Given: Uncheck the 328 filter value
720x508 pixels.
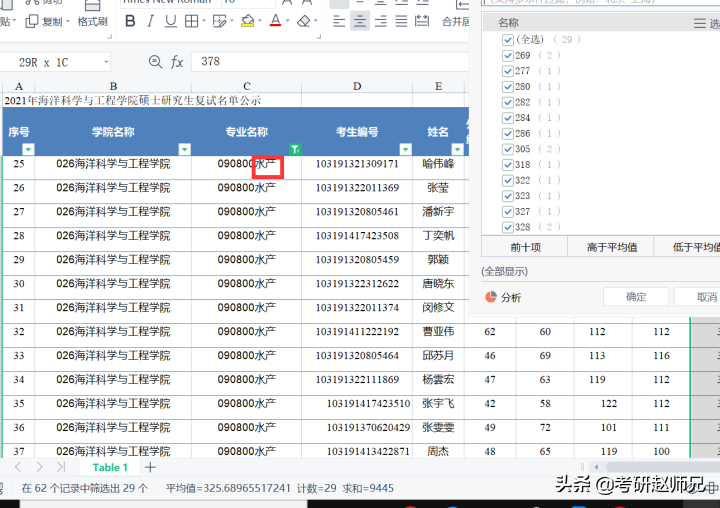Looking at the screenshot, I should click(507, 227).
